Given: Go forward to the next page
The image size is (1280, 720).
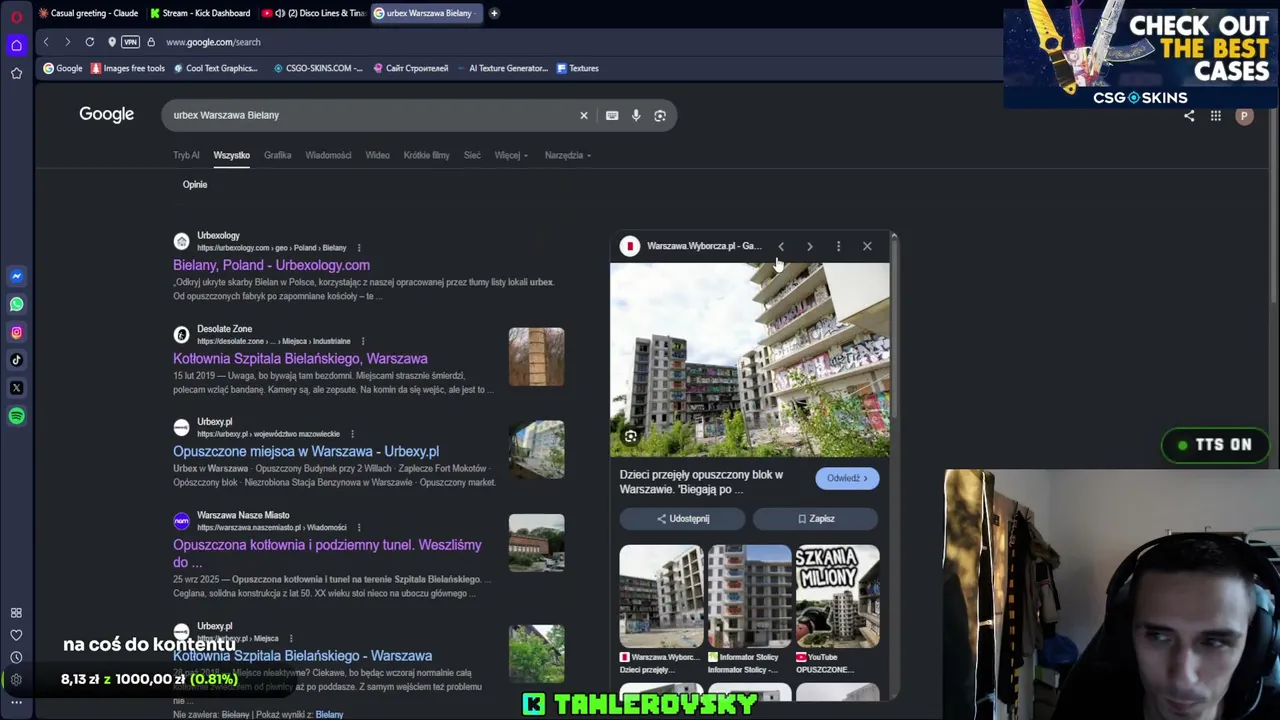Looking at the screenshot, I should point(67,42).
